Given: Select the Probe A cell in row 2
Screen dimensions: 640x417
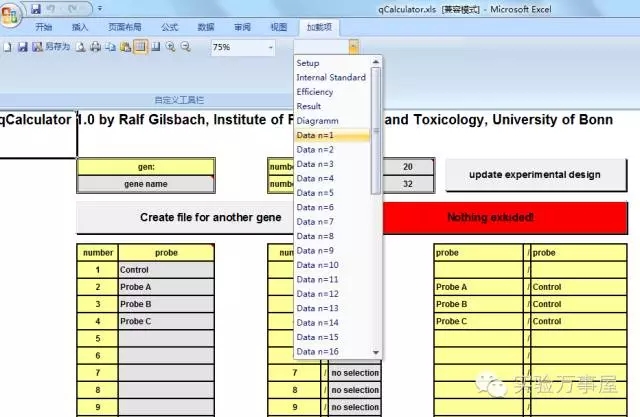Looking at the screenshot, I should pos(166,287).
